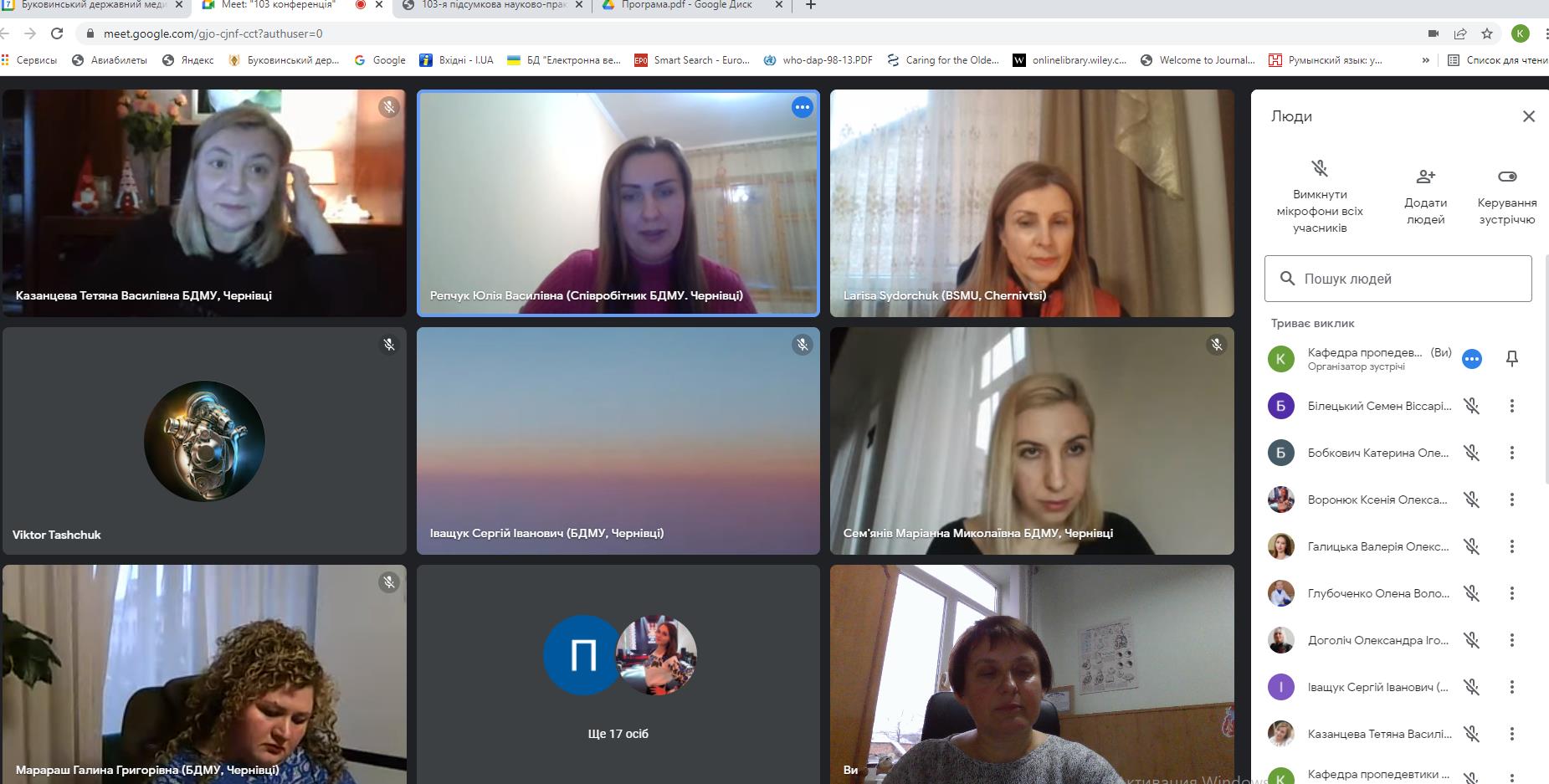Share this page icon in address bar
1549x784 pixels.
[1460, 33]
